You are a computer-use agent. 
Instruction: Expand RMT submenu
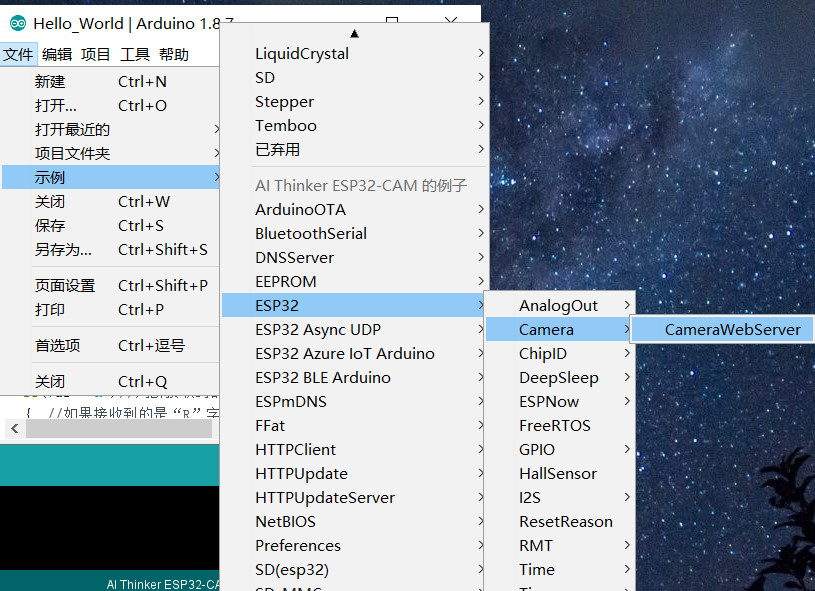pyautogui.click(x=559, y=545)
